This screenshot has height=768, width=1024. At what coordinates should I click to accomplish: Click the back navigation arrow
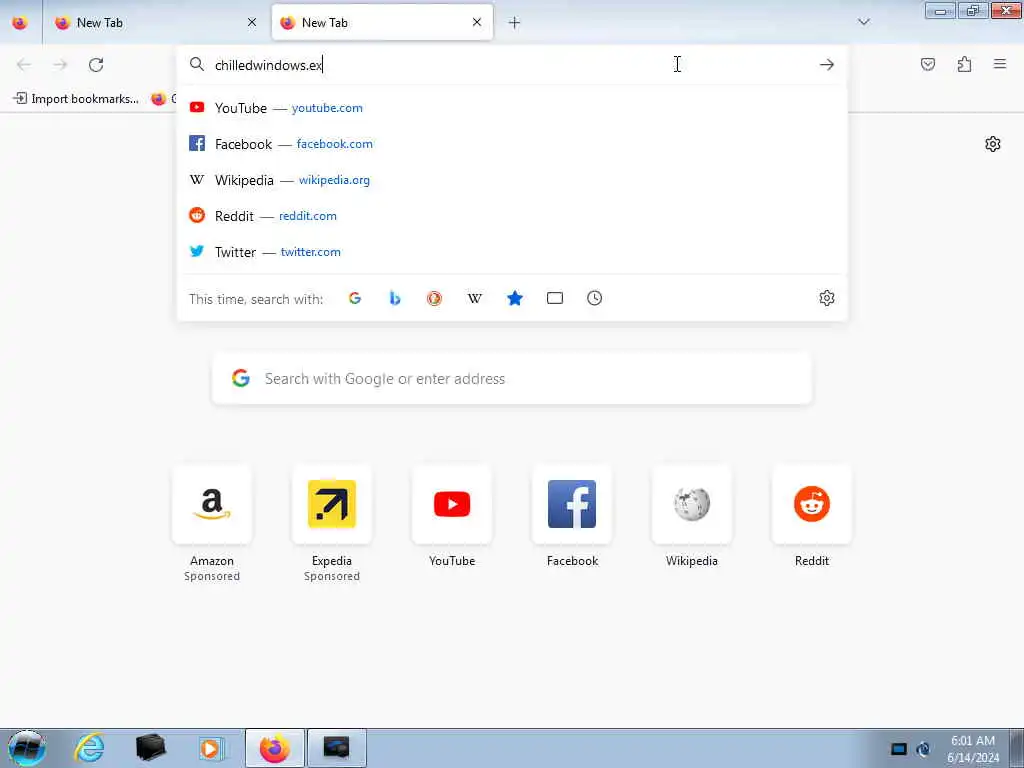(24, 65)
